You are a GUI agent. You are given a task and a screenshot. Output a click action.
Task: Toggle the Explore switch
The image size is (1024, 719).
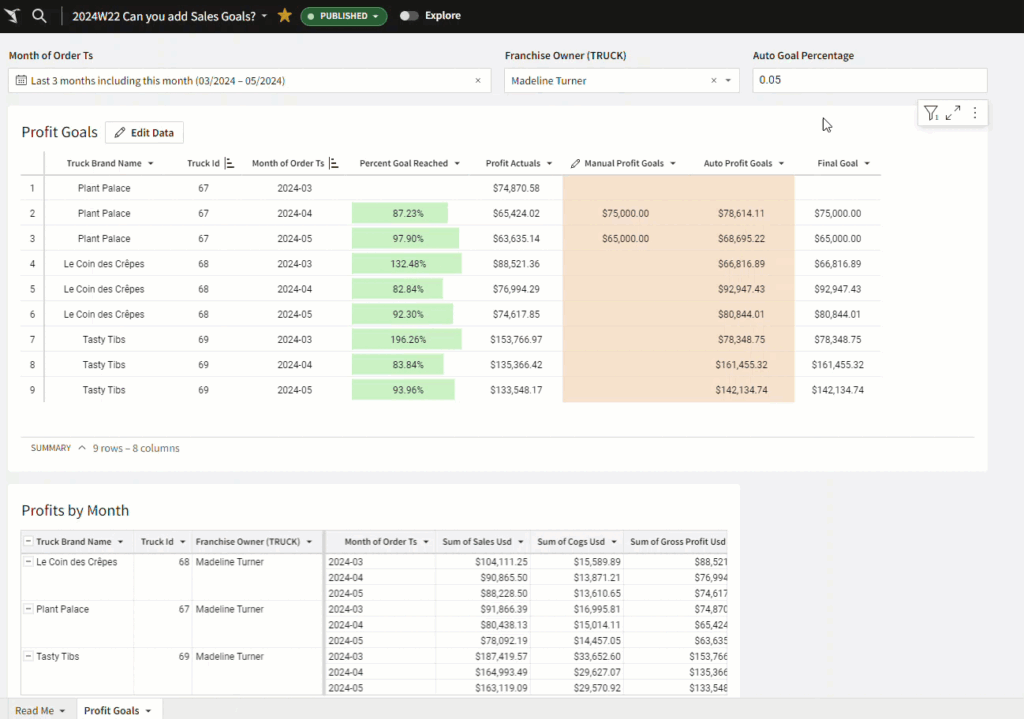[x=409, y=16]
